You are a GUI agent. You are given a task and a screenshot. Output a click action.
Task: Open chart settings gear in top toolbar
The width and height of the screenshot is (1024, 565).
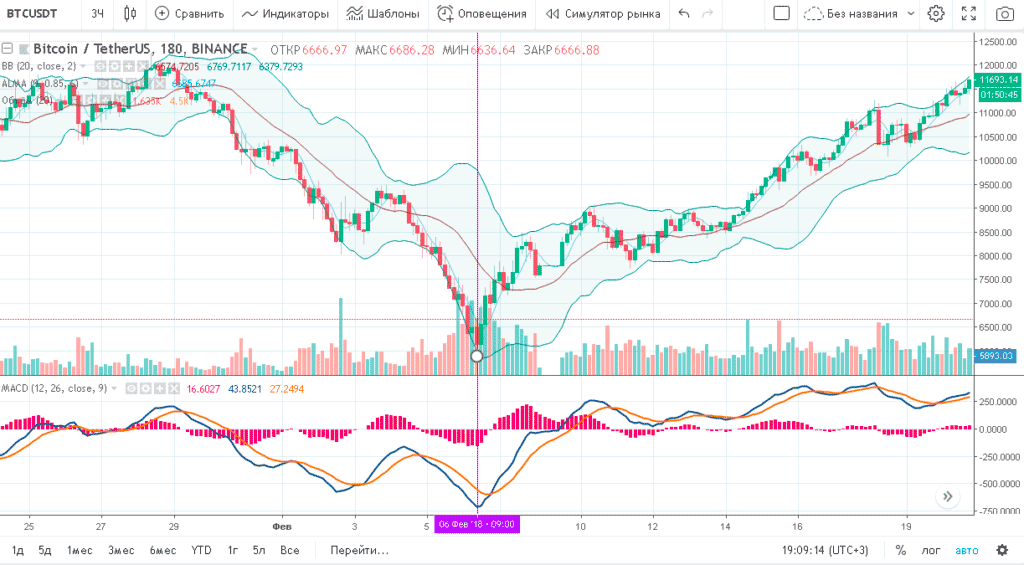point(935,14)
